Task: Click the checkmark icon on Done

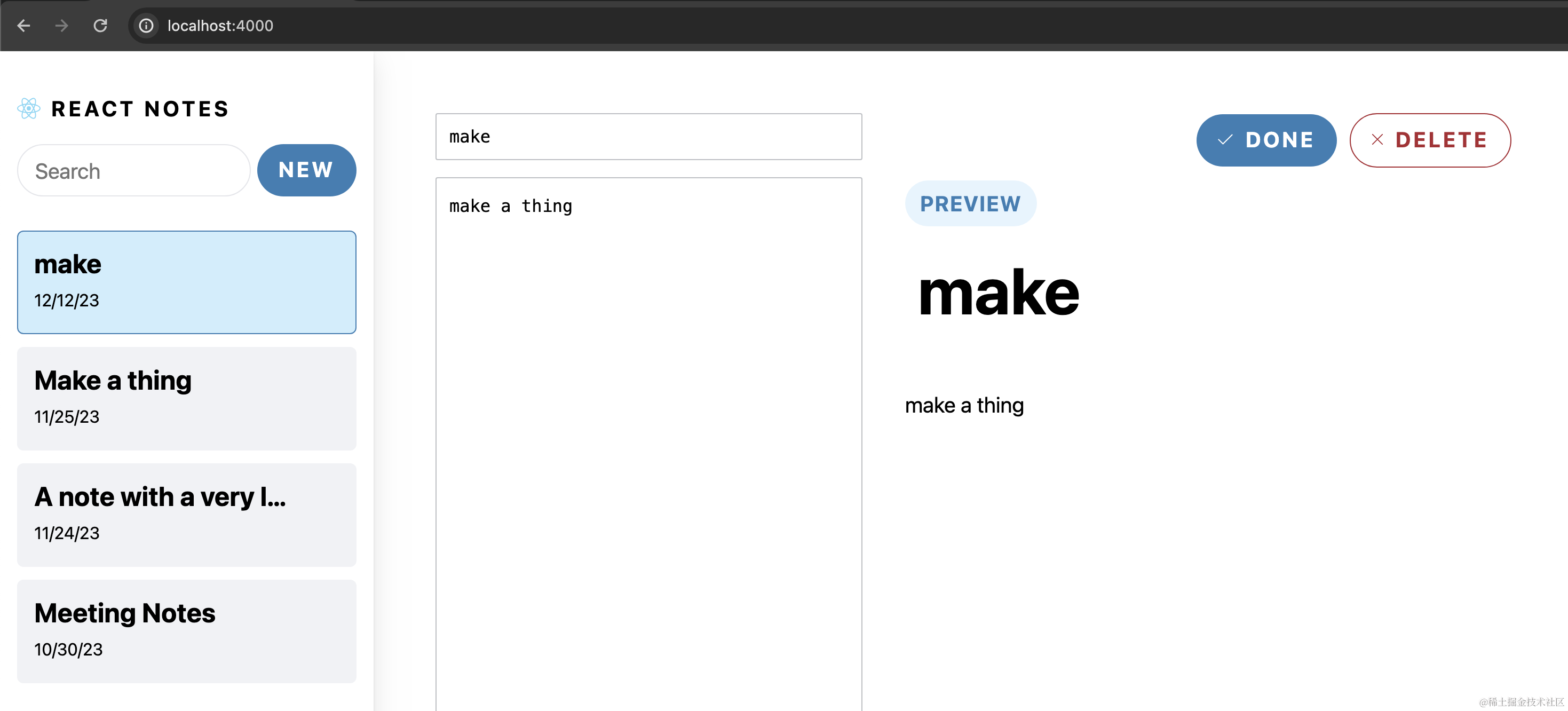Action: click(x=1225, y=140)
